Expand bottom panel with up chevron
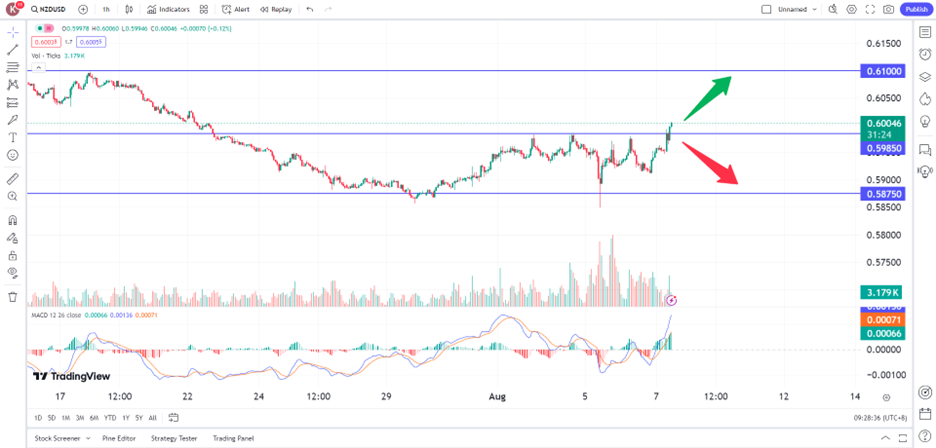Image resolution: width=936 pixels, height=448 pixels. (885, 438)
